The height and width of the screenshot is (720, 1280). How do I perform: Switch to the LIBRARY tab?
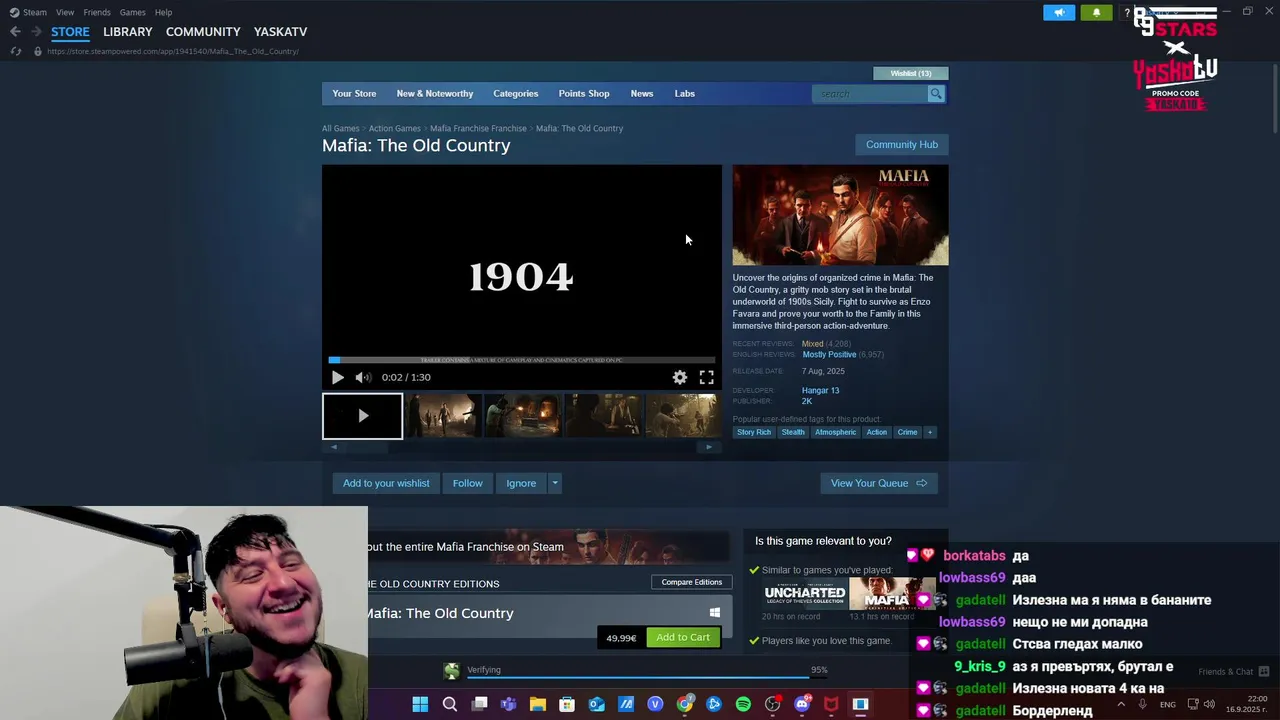(128, 32)
